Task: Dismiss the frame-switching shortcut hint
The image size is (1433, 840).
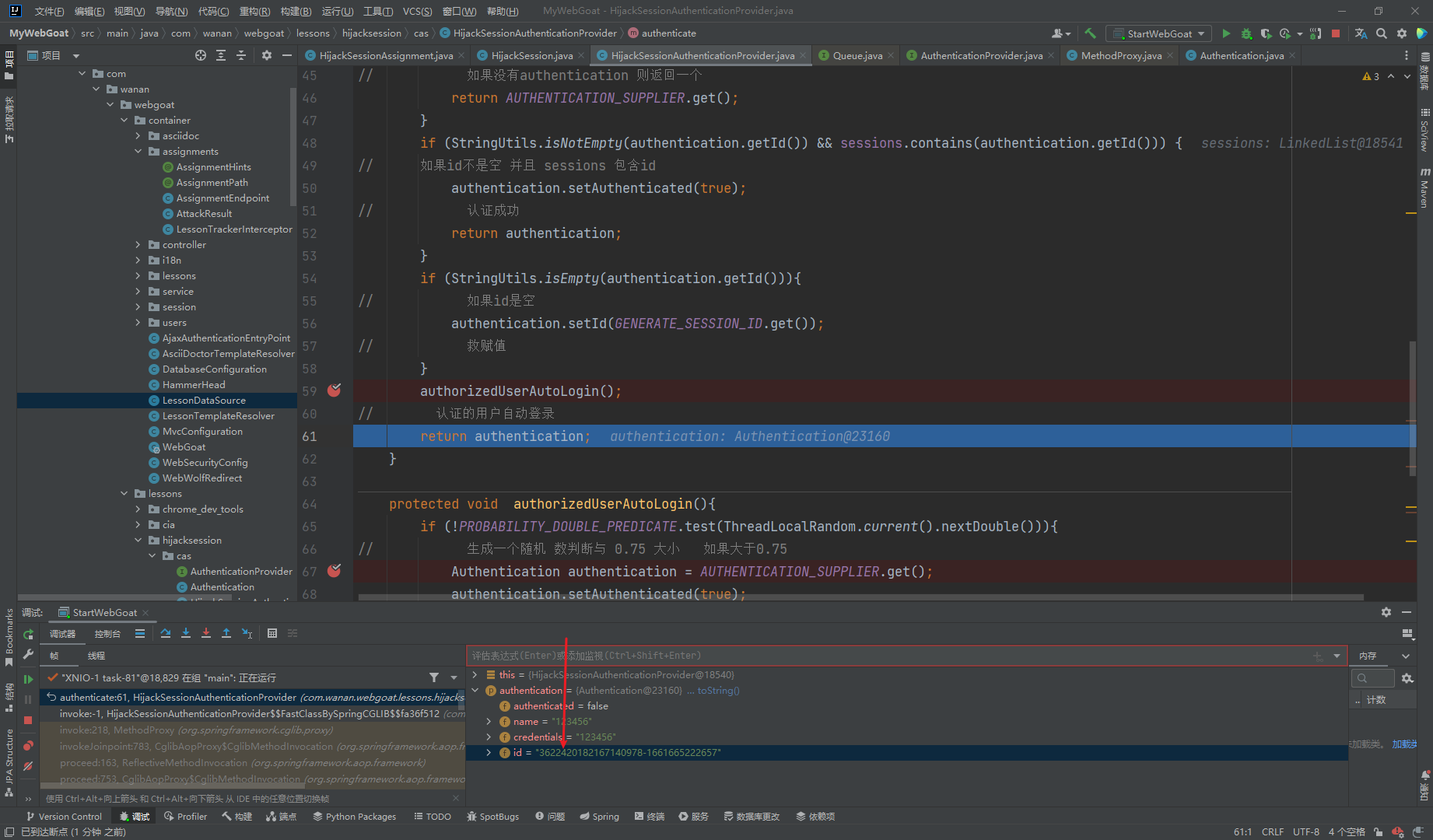Action: click(456, 798)
